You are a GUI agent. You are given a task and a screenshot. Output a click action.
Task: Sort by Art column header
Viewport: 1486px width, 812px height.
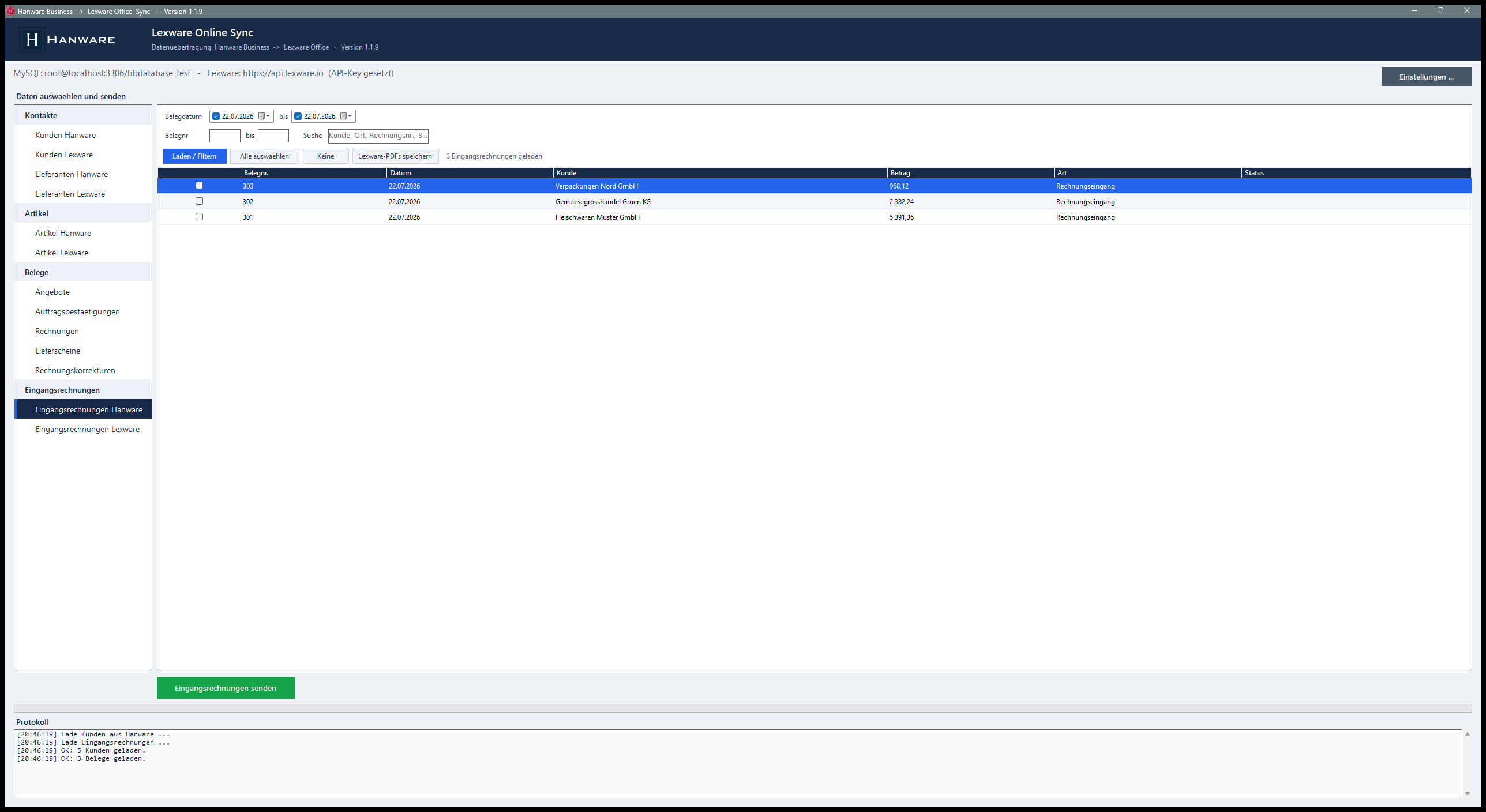[1147, 173]
